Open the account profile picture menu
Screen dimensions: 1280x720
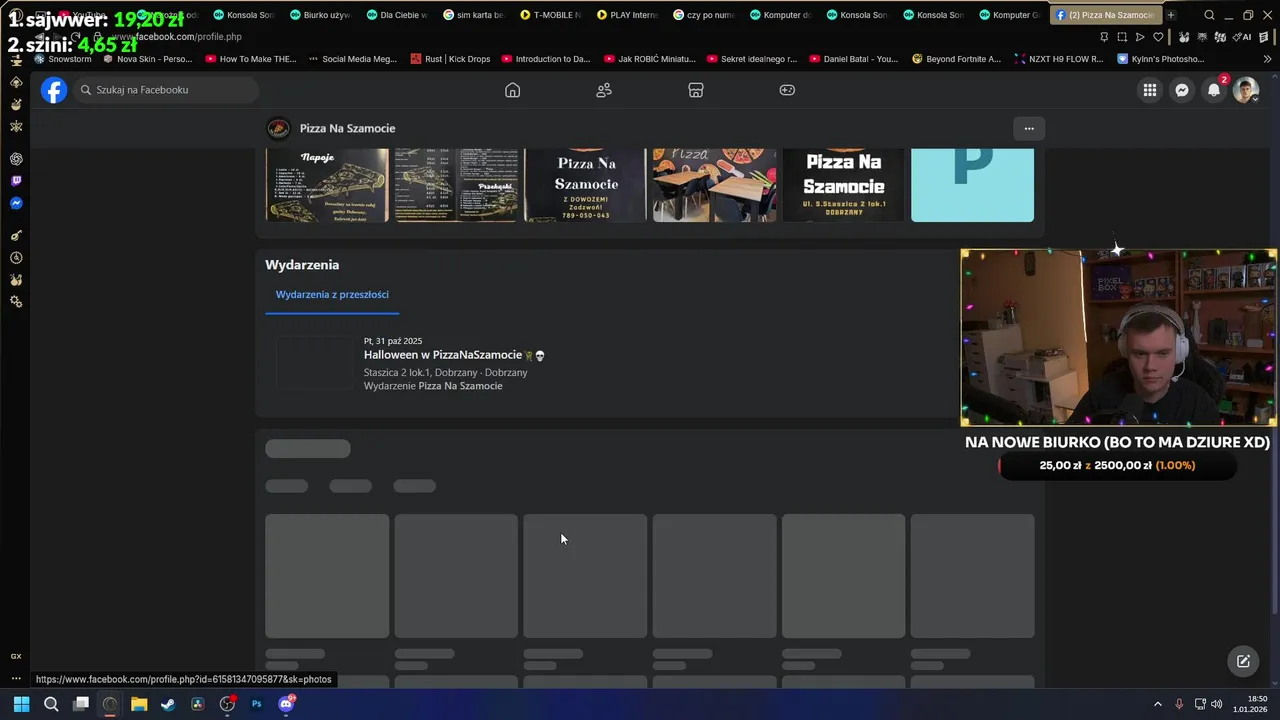coord(1245,90)
